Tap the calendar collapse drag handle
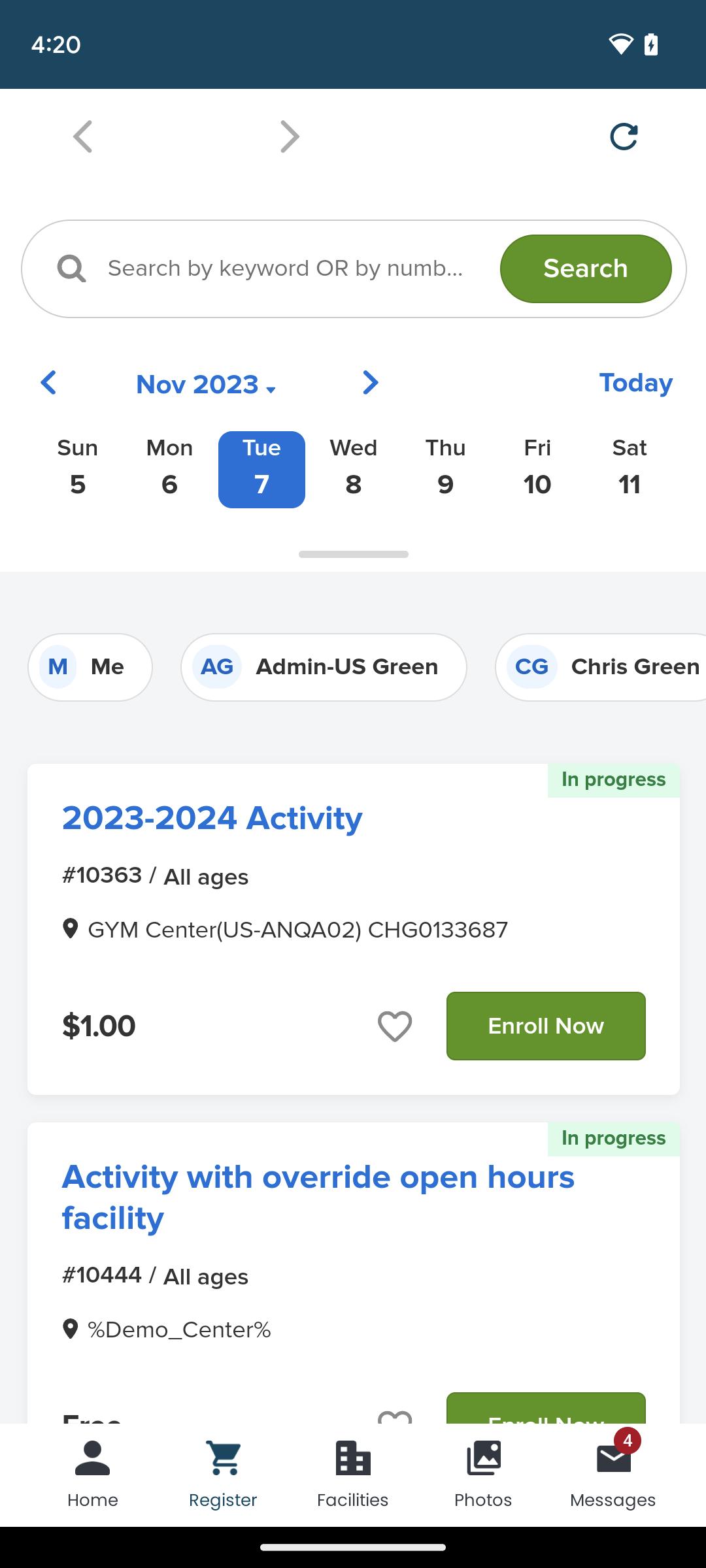Viewport: 706px width, 1568px height. (x=353, y=554)
